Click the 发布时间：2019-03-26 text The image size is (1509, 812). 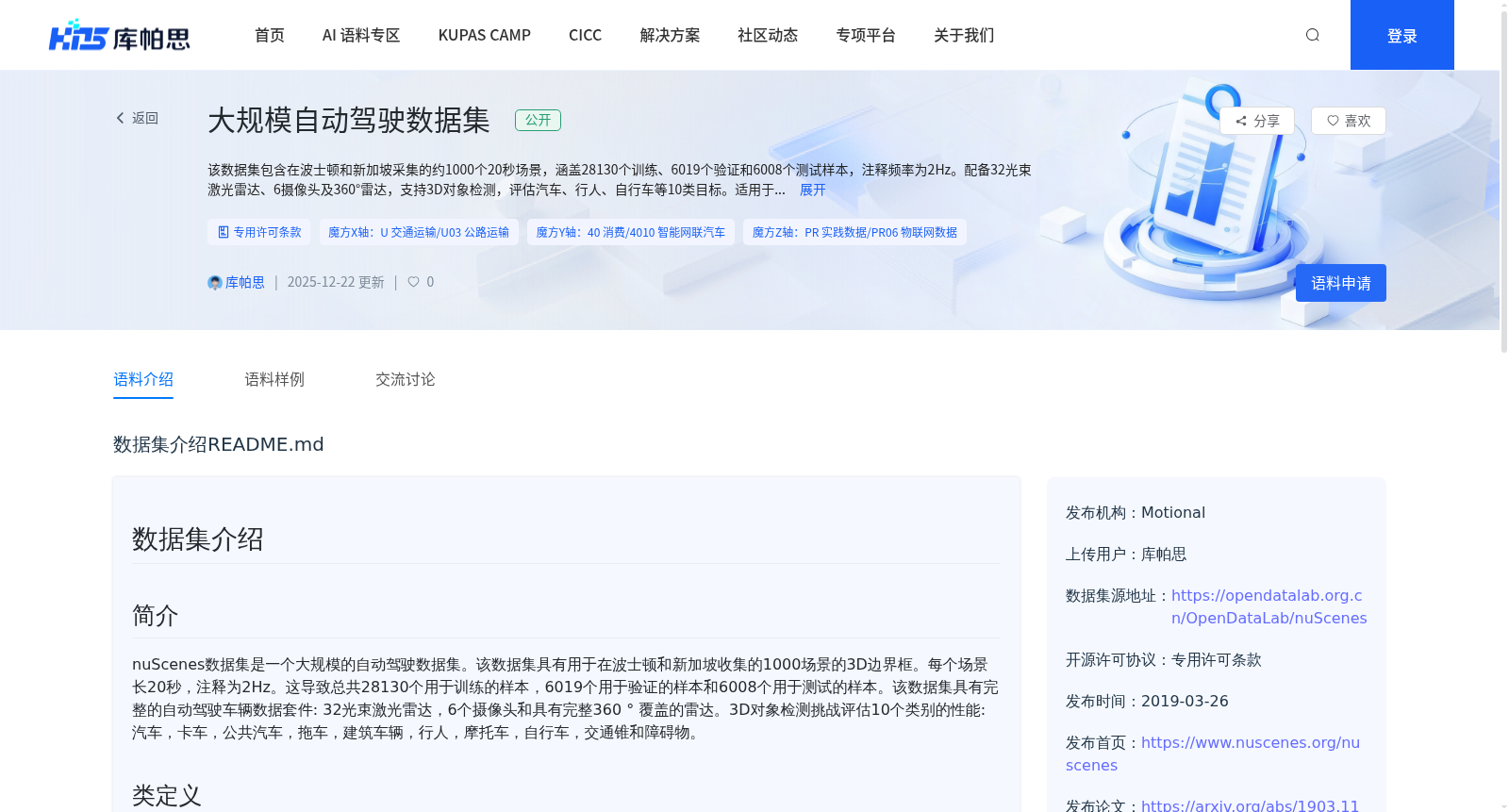point(1147,701)
